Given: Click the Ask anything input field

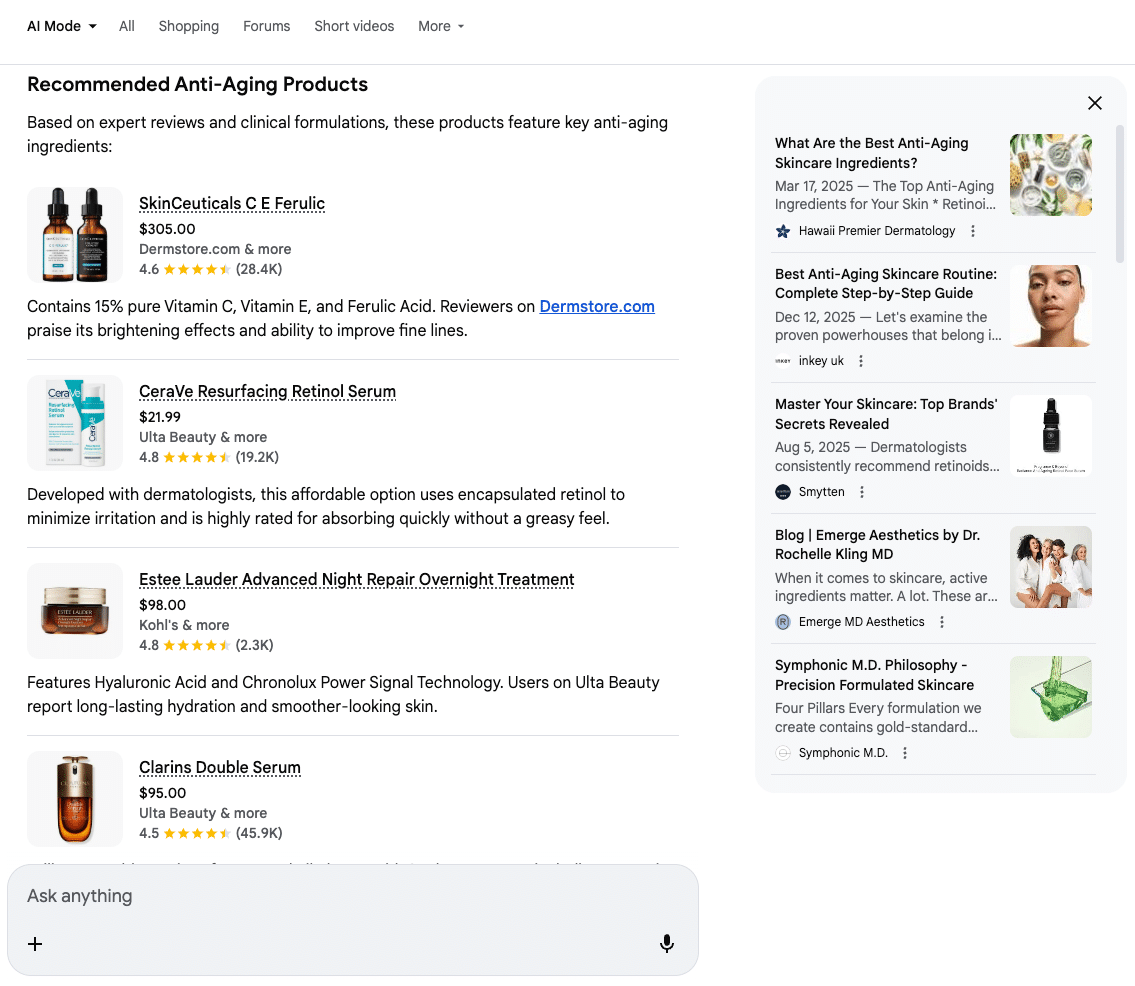Looking at the screenshot, I should coord(353,896).
